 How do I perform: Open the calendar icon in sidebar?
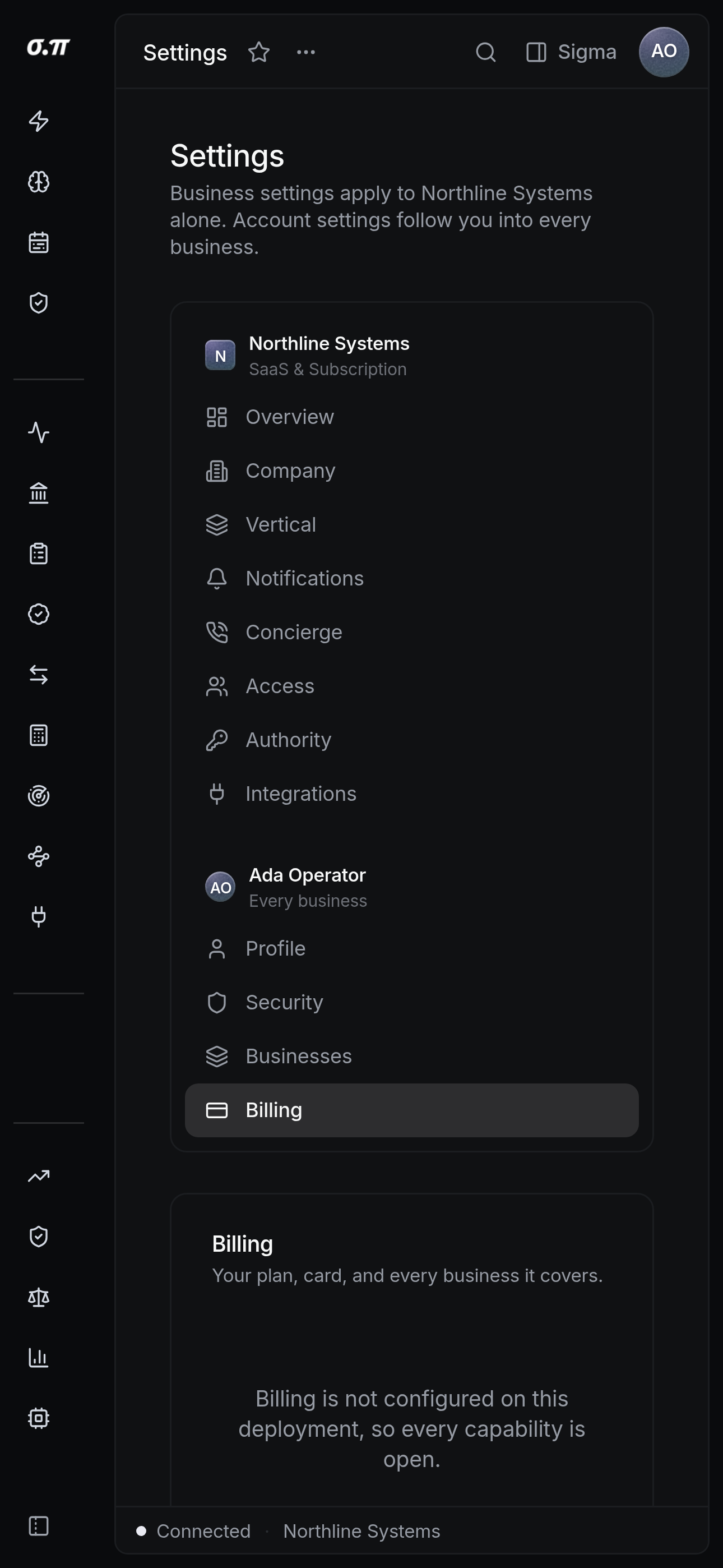(x=38, y=242)
